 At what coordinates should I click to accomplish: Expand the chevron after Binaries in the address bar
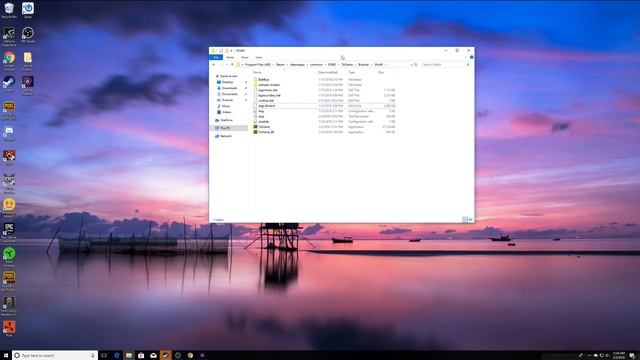(x=371, y=64)
